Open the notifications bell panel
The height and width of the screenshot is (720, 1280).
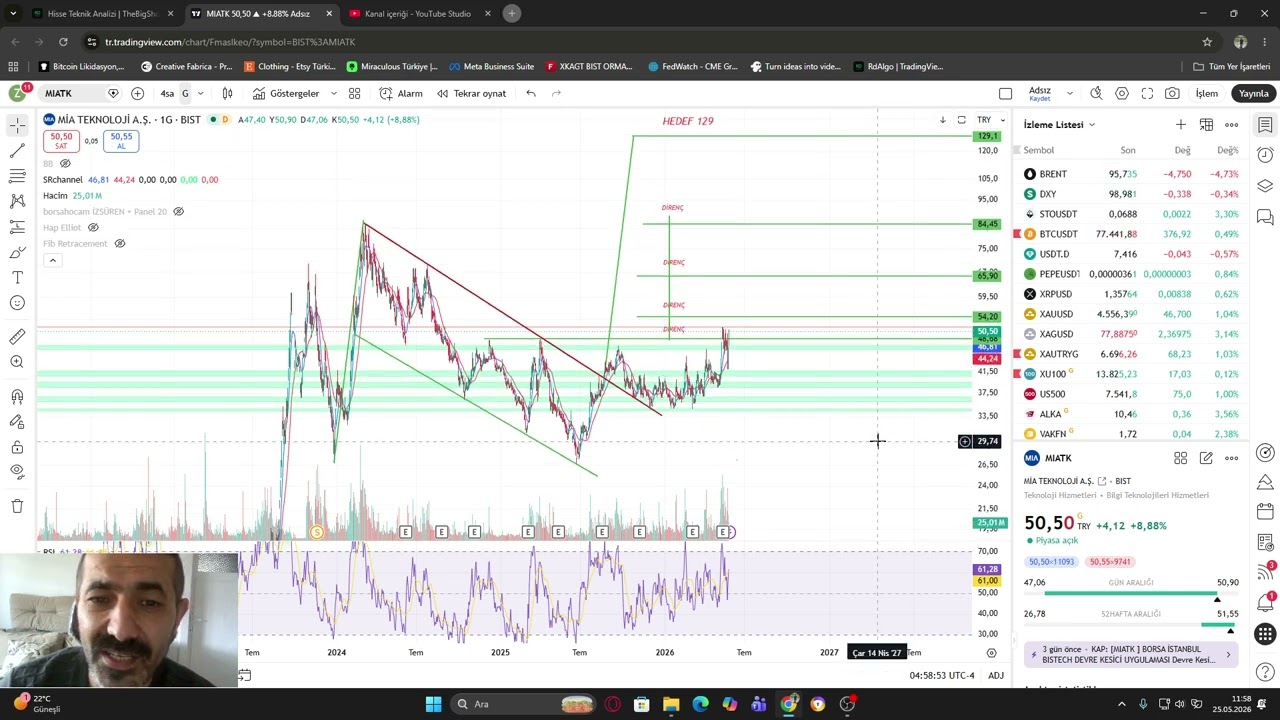[x=1265, y=603]
